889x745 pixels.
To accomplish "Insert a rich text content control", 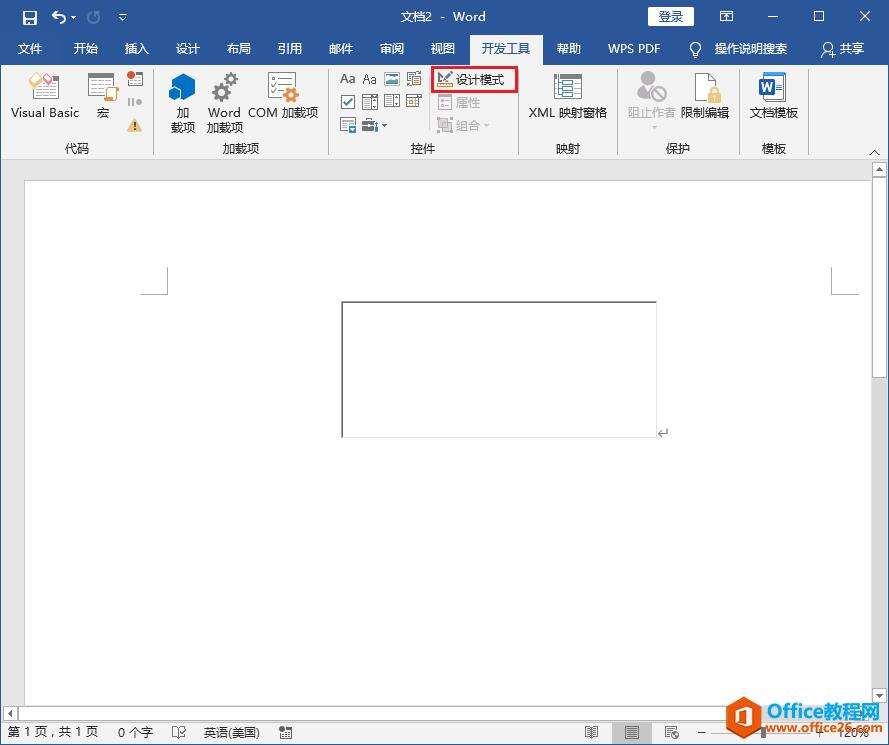I will [348, 79].
